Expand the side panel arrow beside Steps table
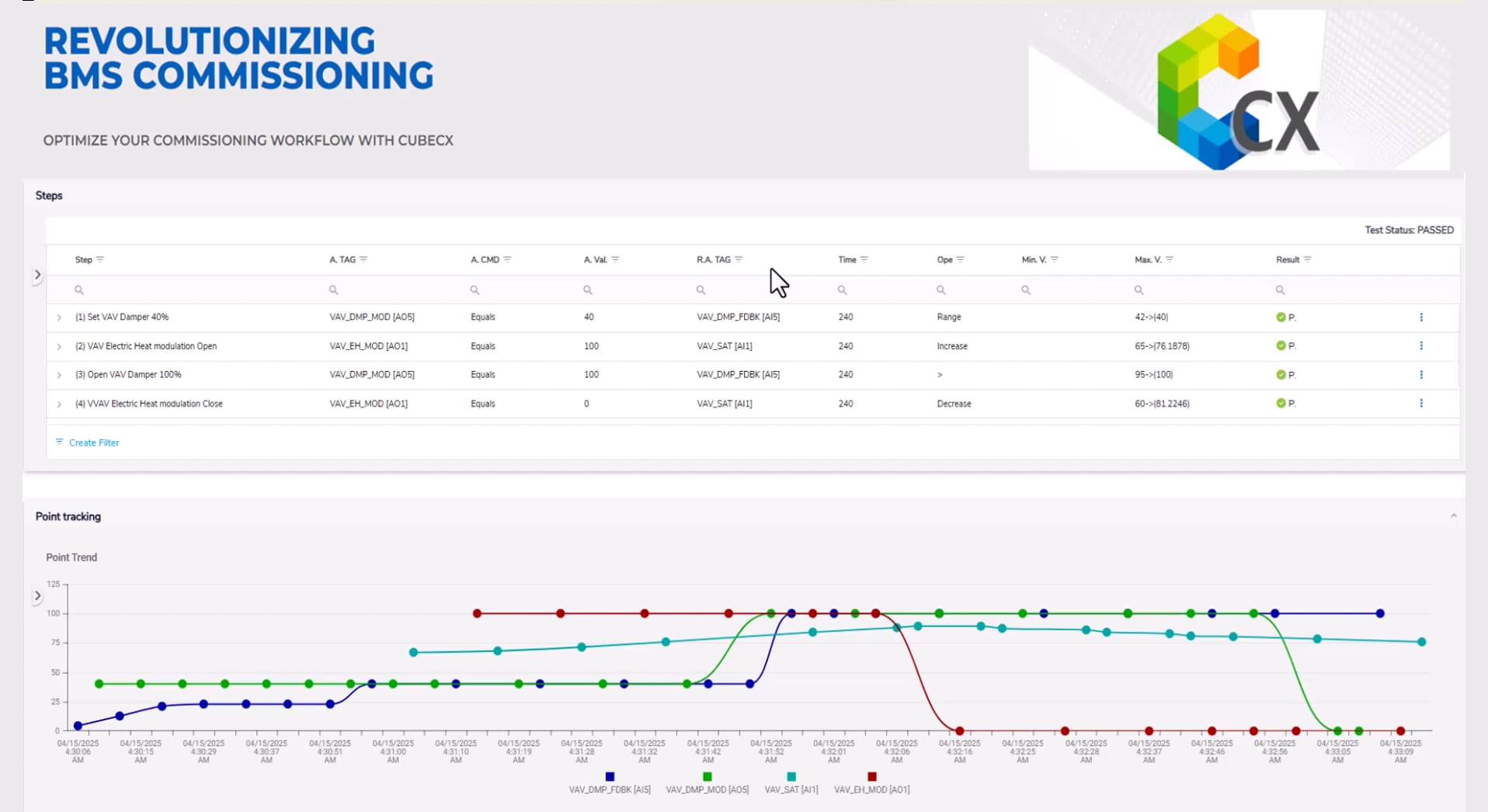The image size is (1488, 812). click(x=37, y=275)
